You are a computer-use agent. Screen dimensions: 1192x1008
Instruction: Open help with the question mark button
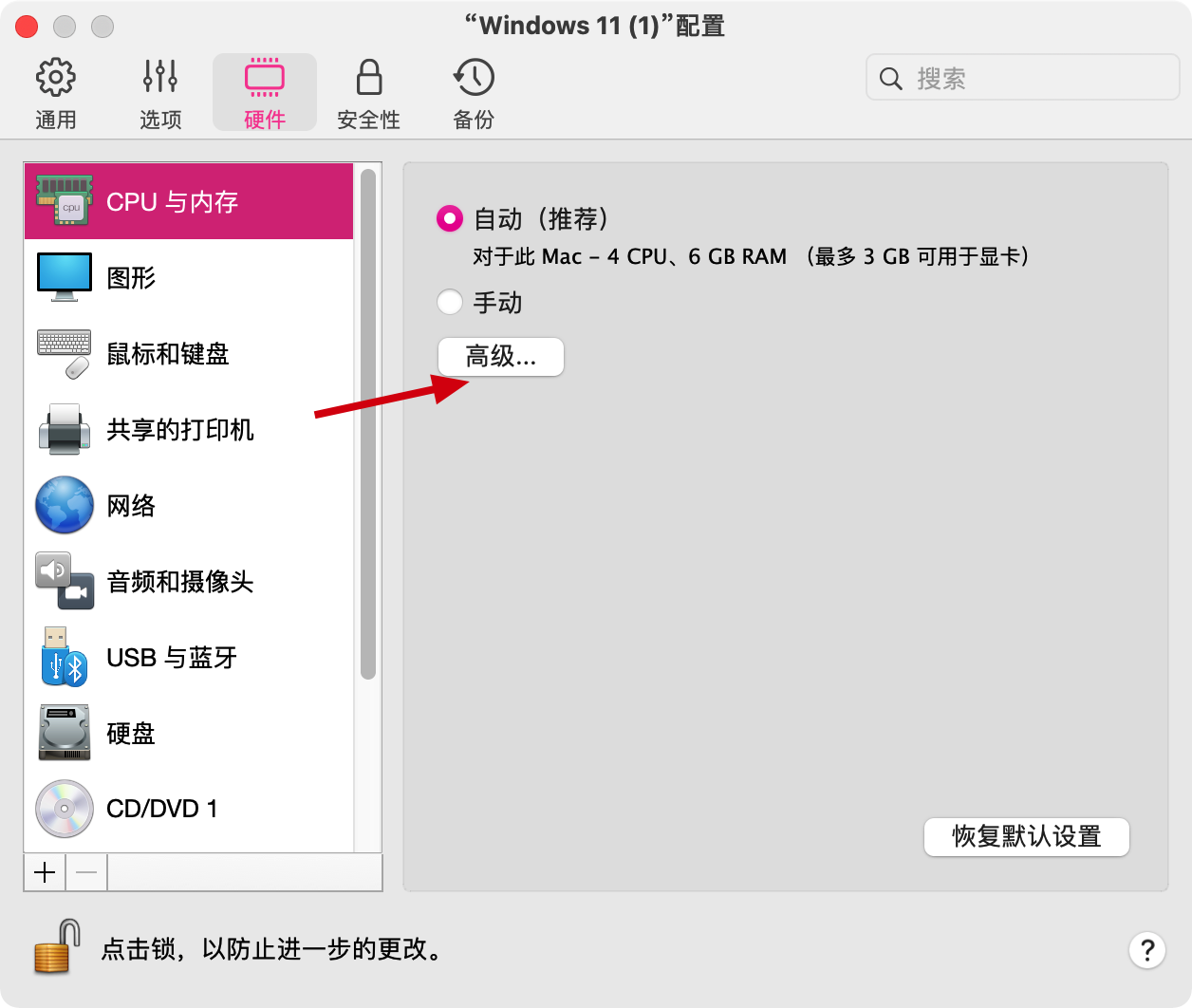pyautogui.click(x=1147, y=949)
